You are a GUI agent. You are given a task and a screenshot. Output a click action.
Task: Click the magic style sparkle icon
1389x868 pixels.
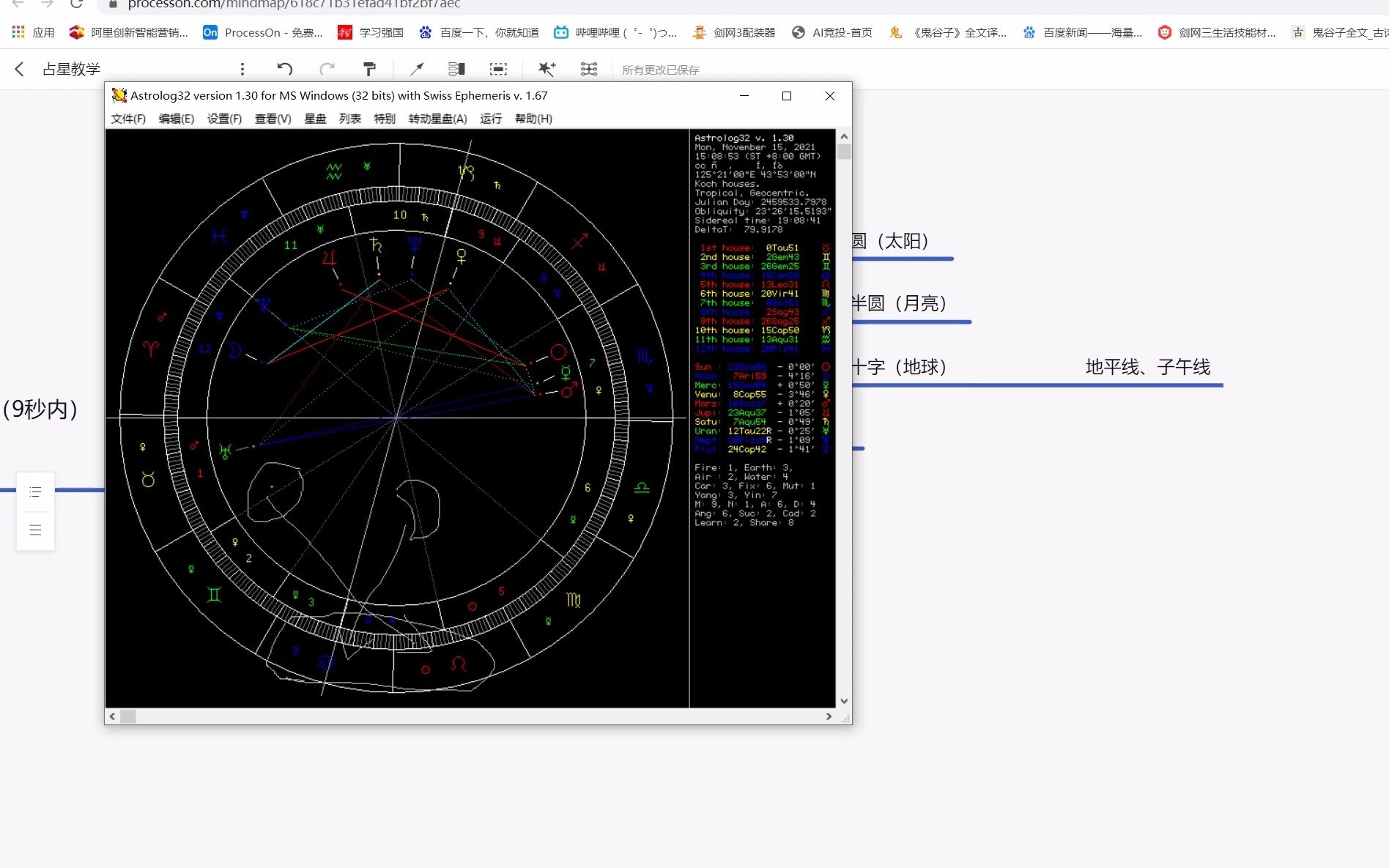(547, 69)
